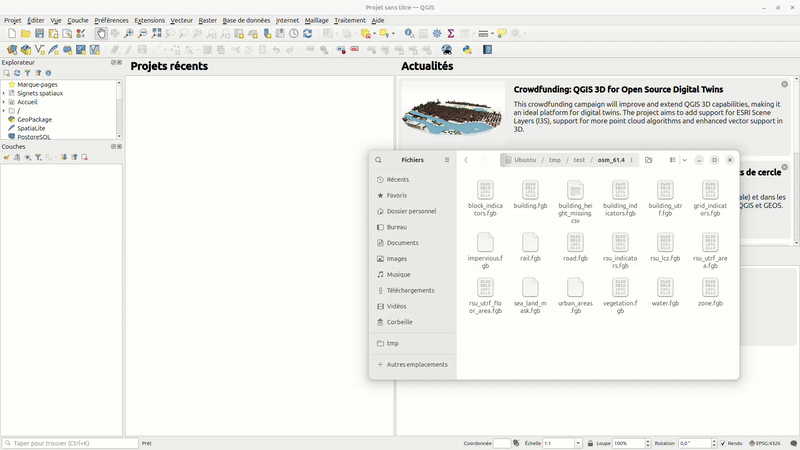Click the Zoom Out magnifier tool
This screenshot has width=800, height=450.
tap(142, 34)
